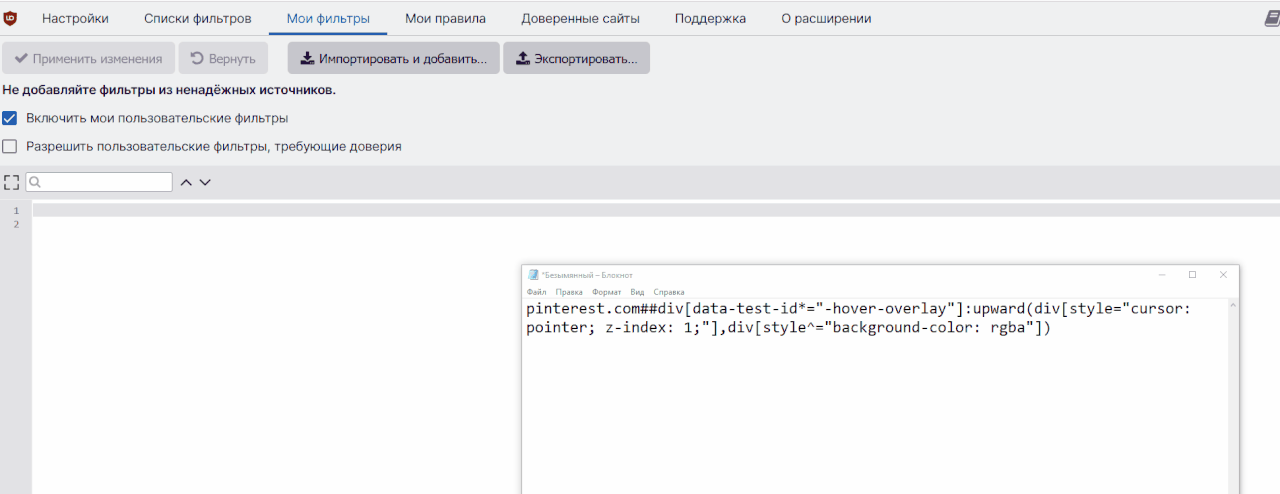Maximize the Notepad window
Image resolution: width=1280 pixels, height=494 pixels.
click(x=1192, y=275)
